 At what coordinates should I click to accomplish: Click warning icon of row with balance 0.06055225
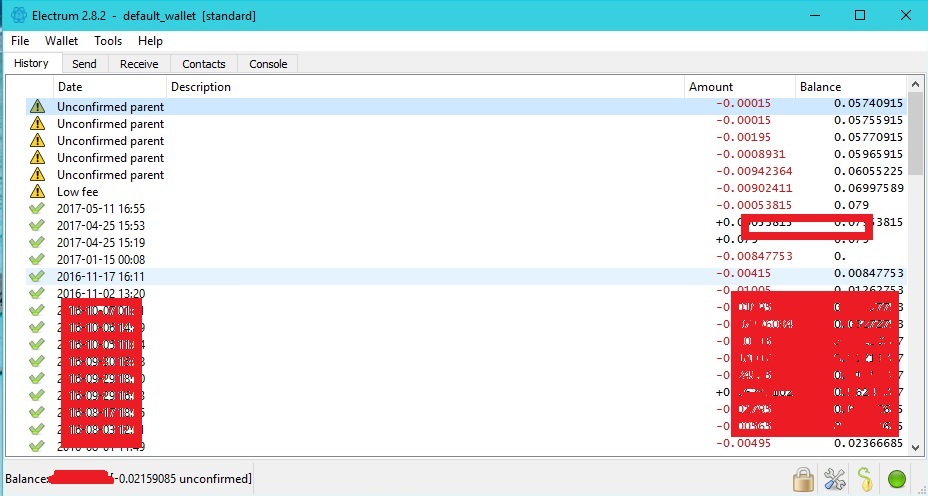[37, 175]
